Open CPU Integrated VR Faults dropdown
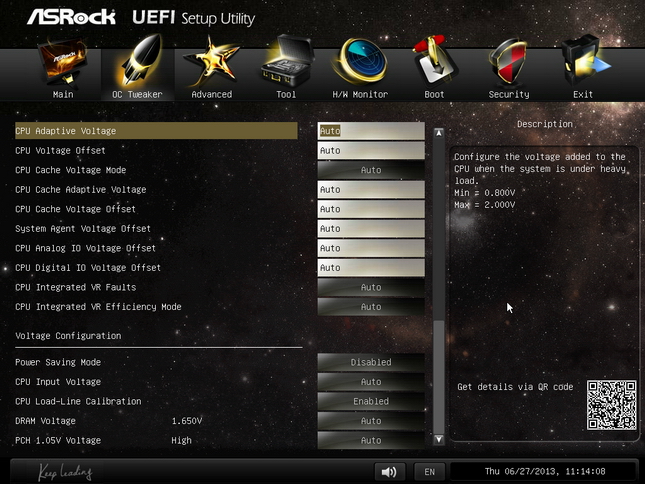This screenshot has width=645, height=484. tap(371, 287)
